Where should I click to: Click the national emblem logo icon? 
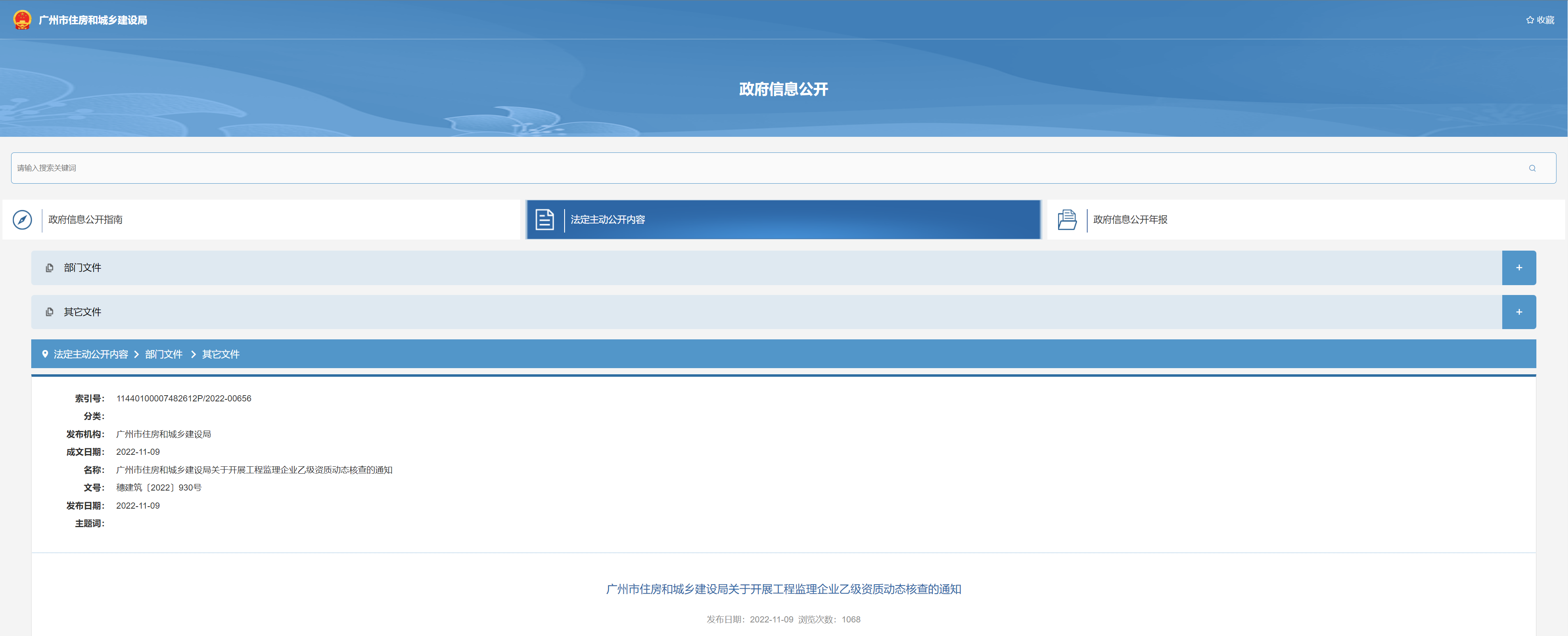22,19
